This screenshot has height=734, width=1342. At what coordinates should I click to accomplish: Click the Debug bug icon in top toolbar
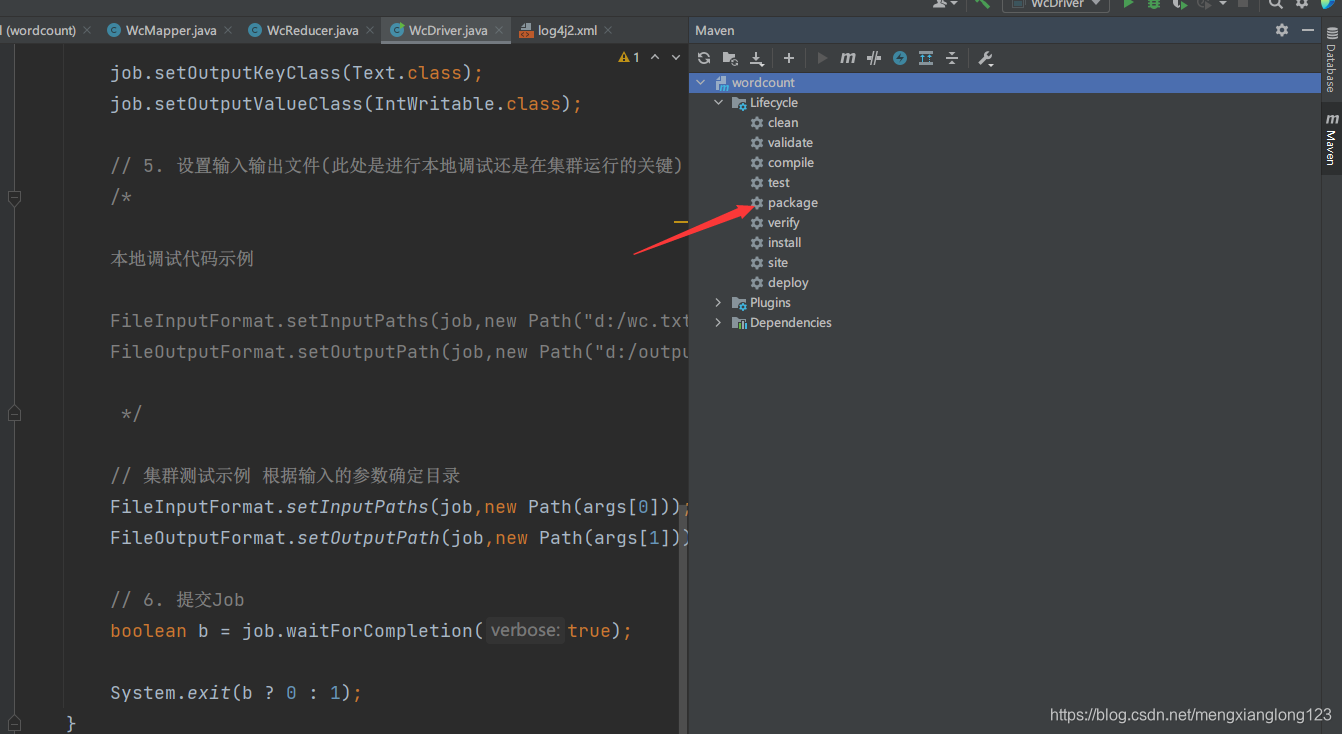pyautogui.click(x=1153, y=4)
